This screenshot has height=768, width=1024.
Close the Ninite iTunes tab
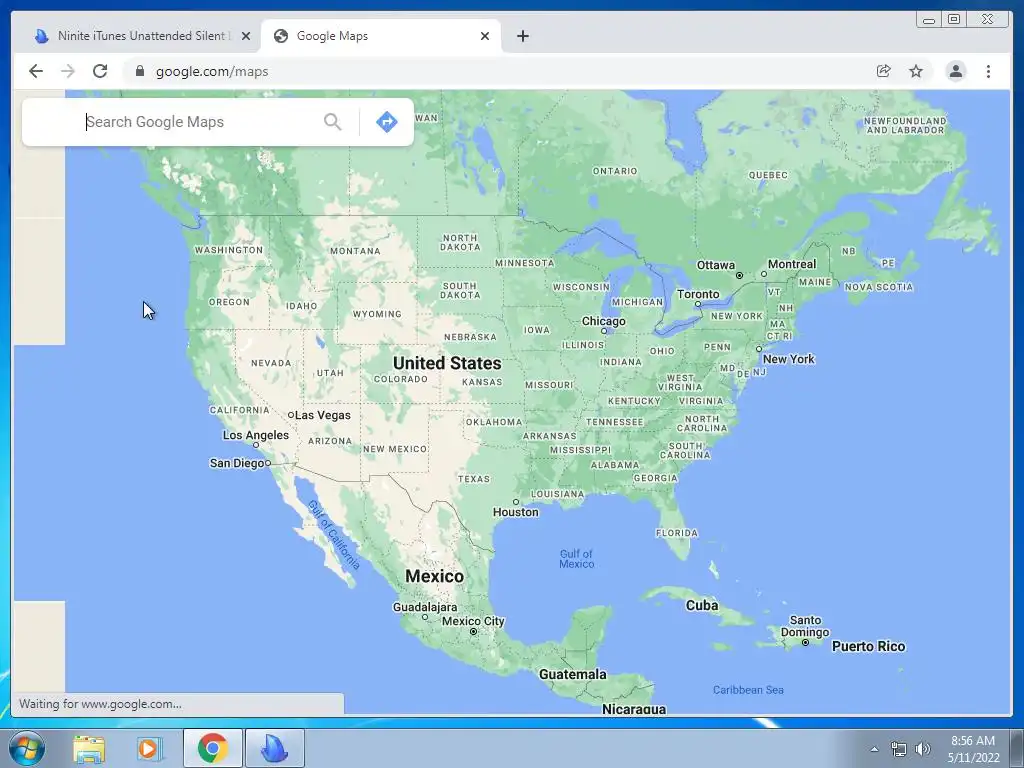click(246, 36)
